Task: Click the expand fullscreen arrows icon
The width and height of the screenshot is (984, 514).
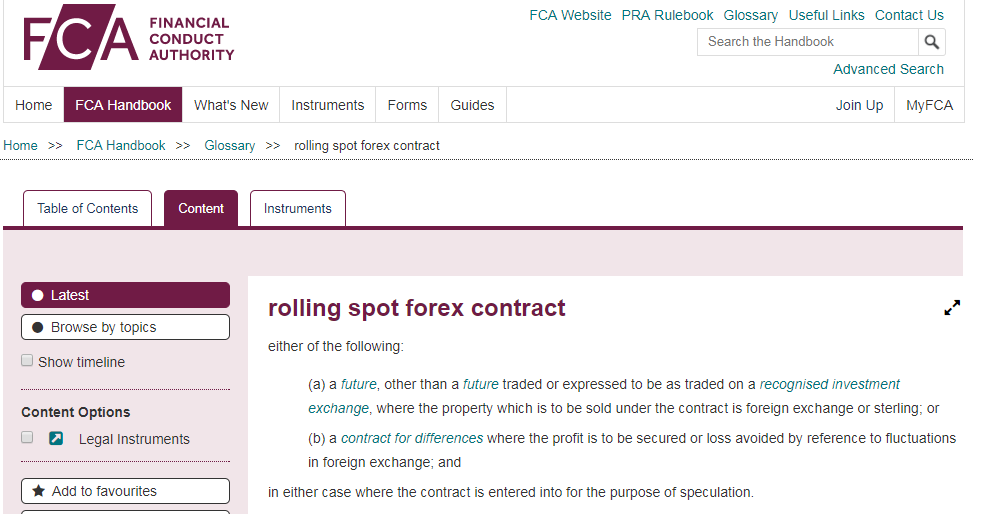Action: (952, 308)
